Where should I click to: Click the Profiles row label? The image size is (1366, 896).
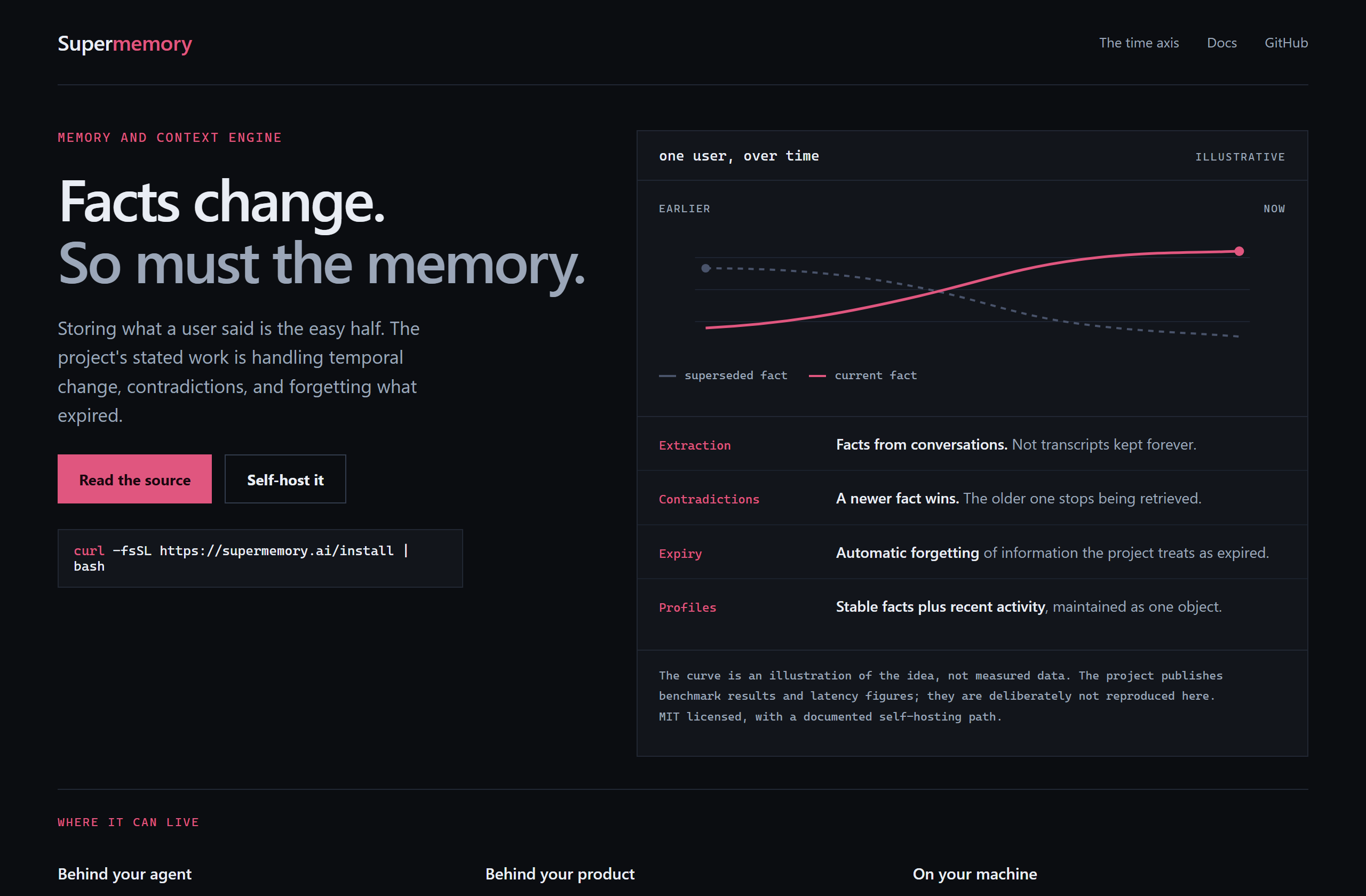pos(688,607)
